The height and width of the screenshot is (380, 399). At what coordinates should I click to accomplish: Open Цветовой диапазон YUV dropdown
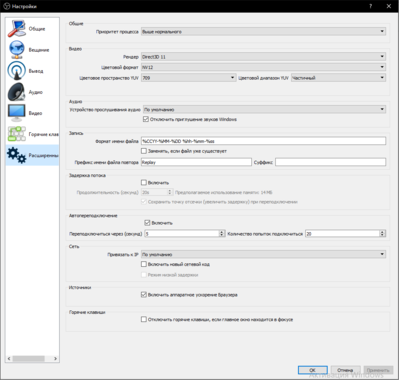pos(338,78)
